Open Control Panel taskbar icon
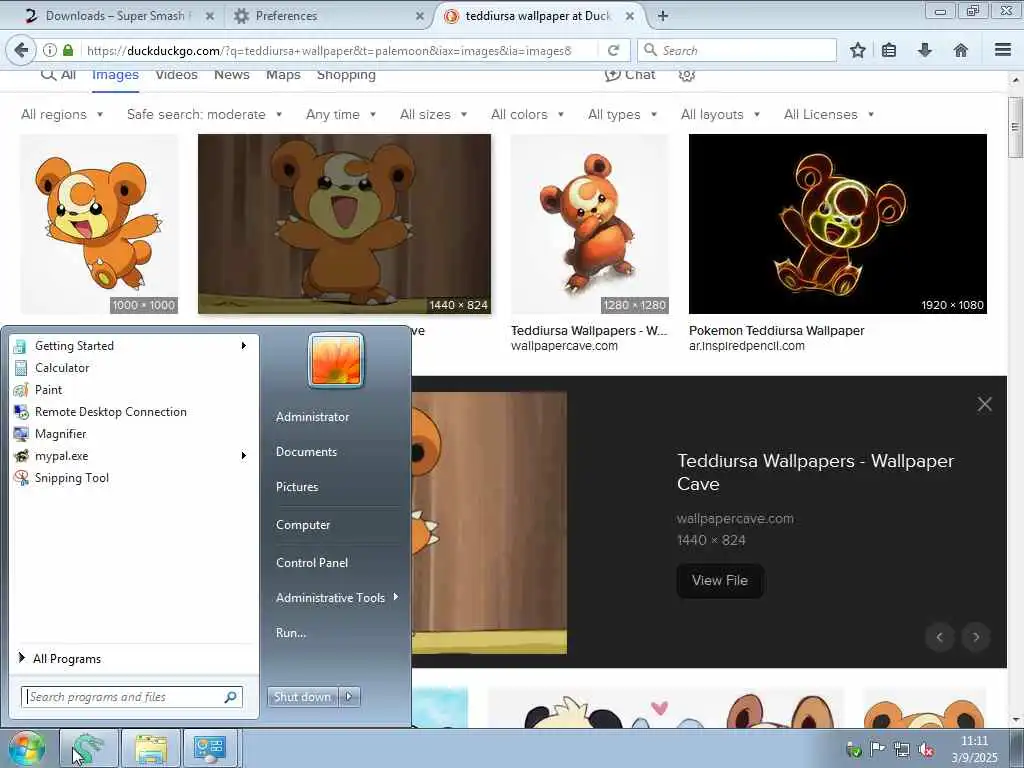This screenshot has height=768, width=1024. click(210, 748)
